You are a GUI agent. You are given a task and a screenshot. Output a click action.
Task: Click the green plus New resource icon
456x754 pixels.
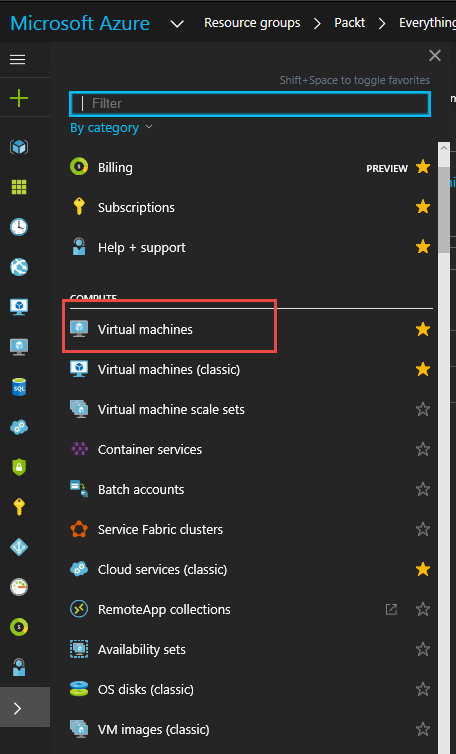pos(19,98)
